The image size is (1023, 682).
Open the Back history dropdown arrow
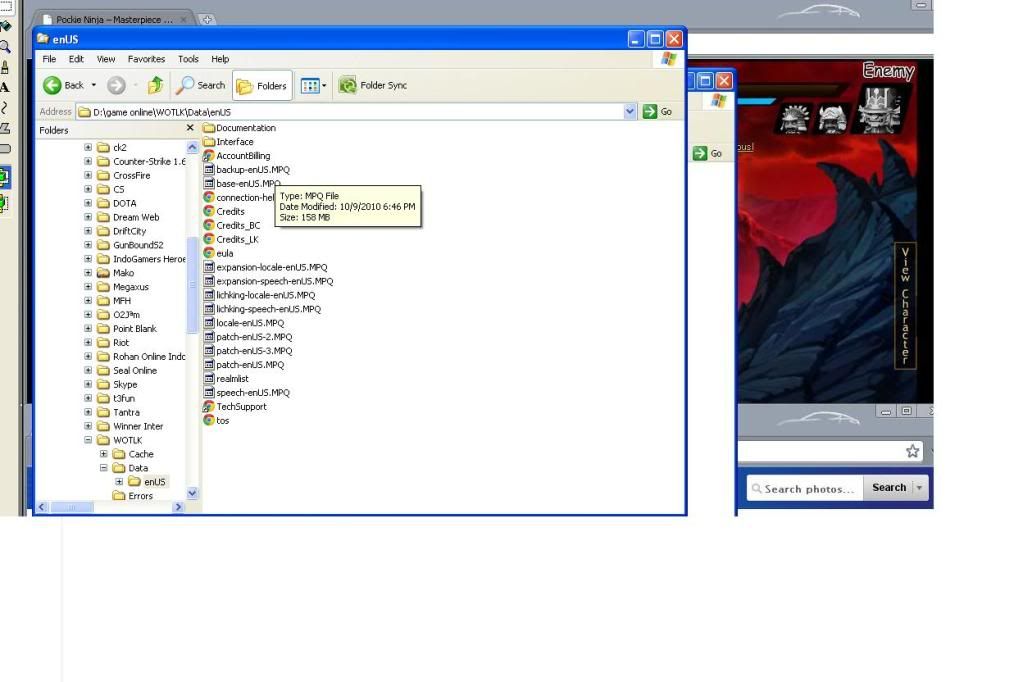click(94, 85)
